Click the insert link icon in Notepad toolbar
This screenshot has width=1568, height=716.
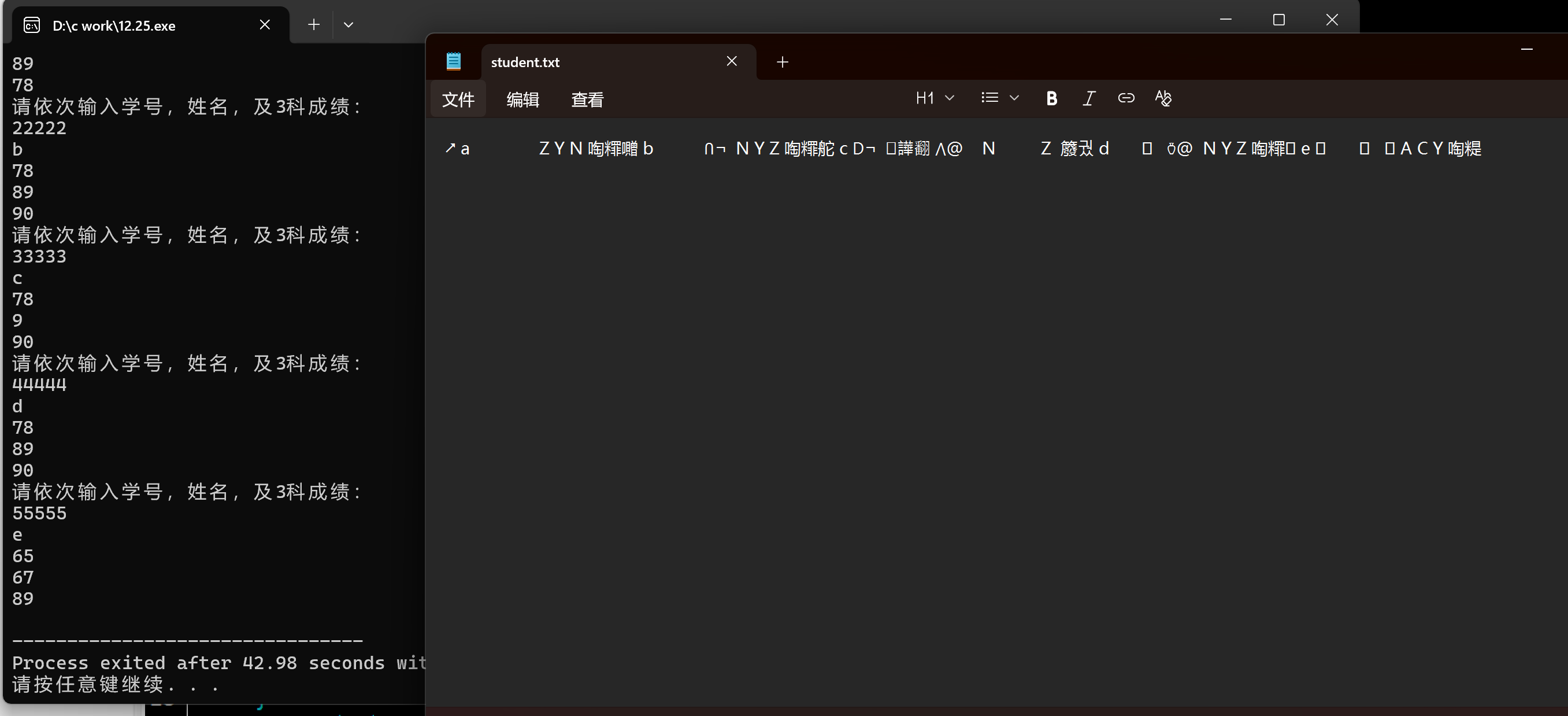pos(1126,98)
